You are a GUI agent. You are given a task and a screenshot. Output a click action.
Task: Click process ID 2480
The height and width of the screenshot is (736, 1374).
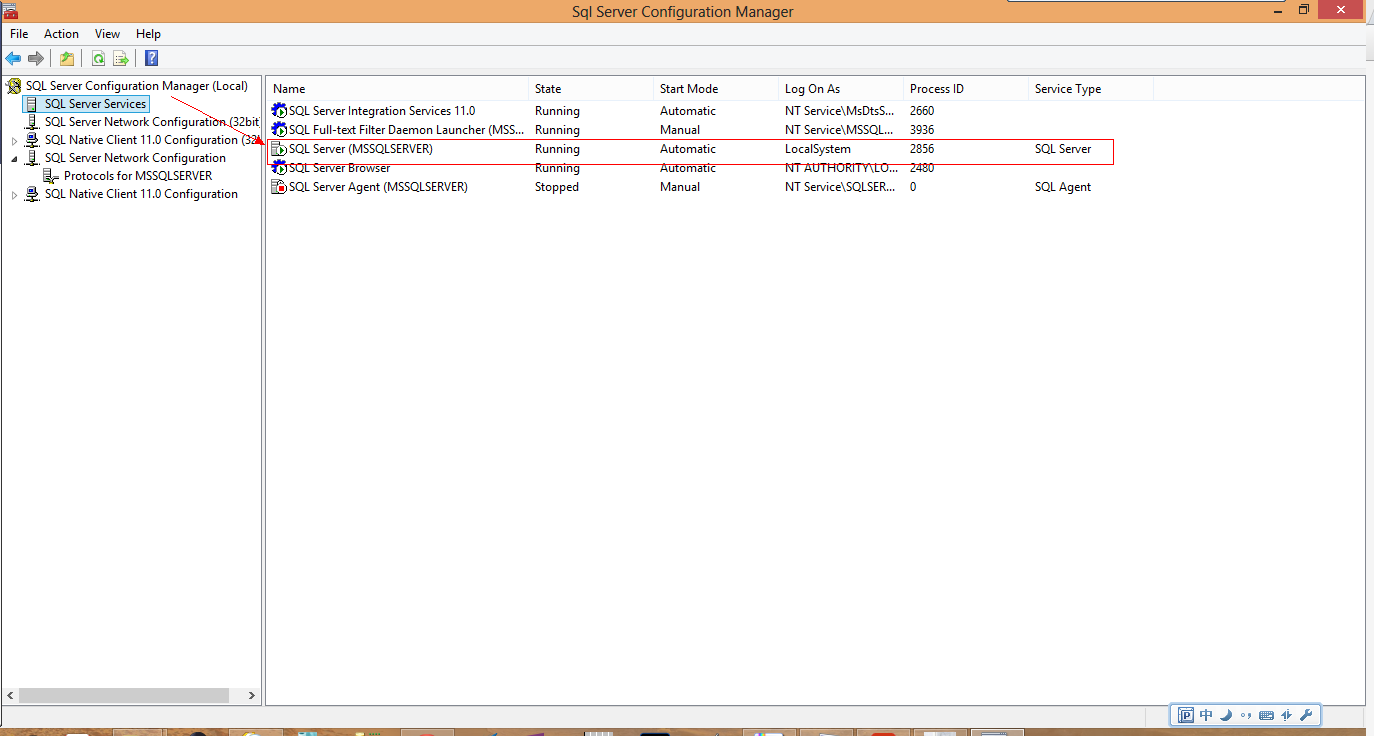(x=922, y=168)
